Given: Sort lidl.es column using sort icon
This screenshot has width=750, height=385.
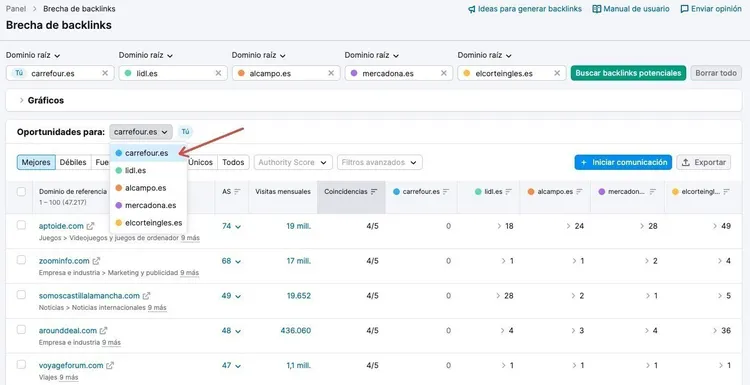Looking at the screenshot, I should (x=509, y=191).
